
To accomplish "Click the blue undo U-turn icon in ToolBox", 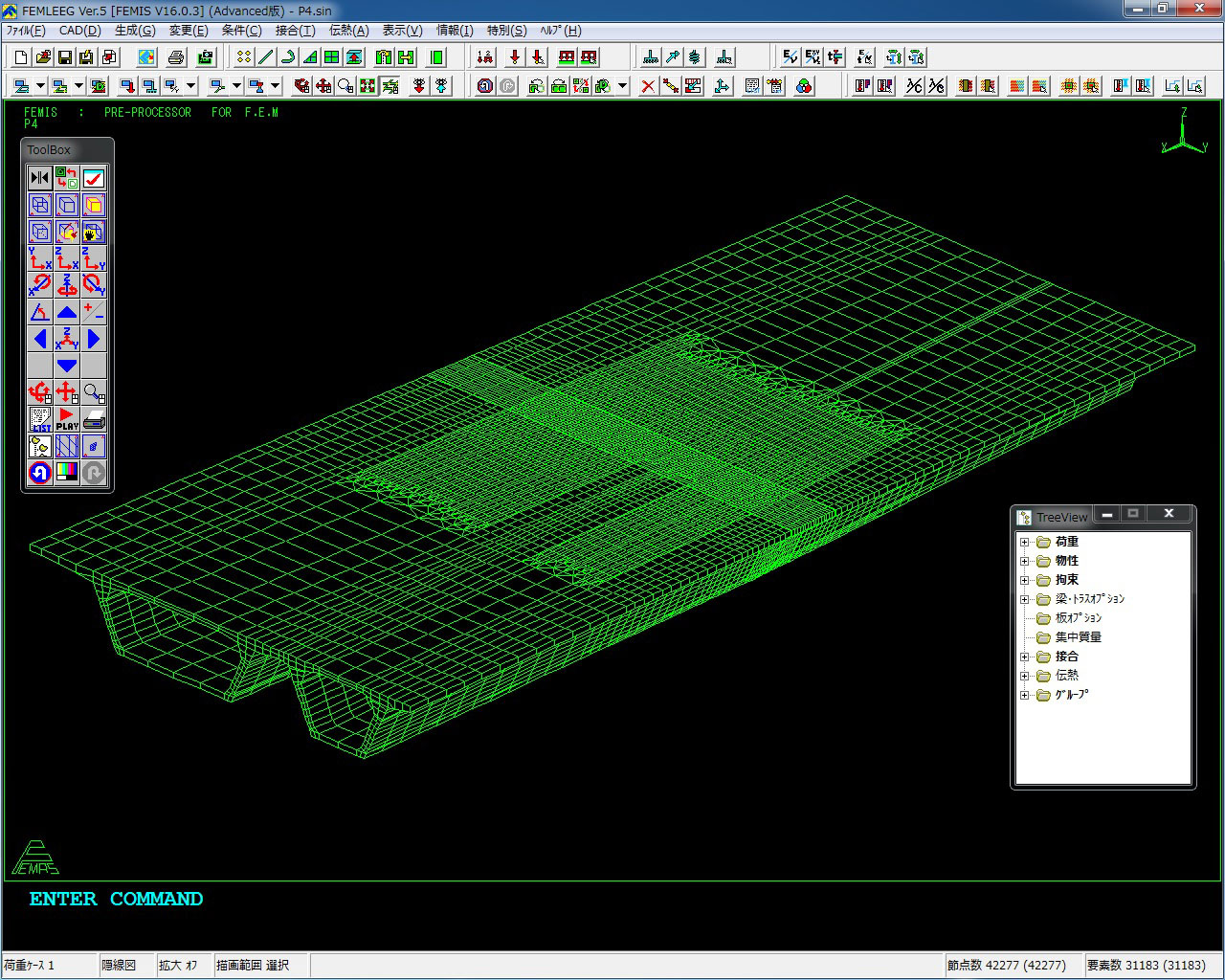I will click(x=40, y=473).
